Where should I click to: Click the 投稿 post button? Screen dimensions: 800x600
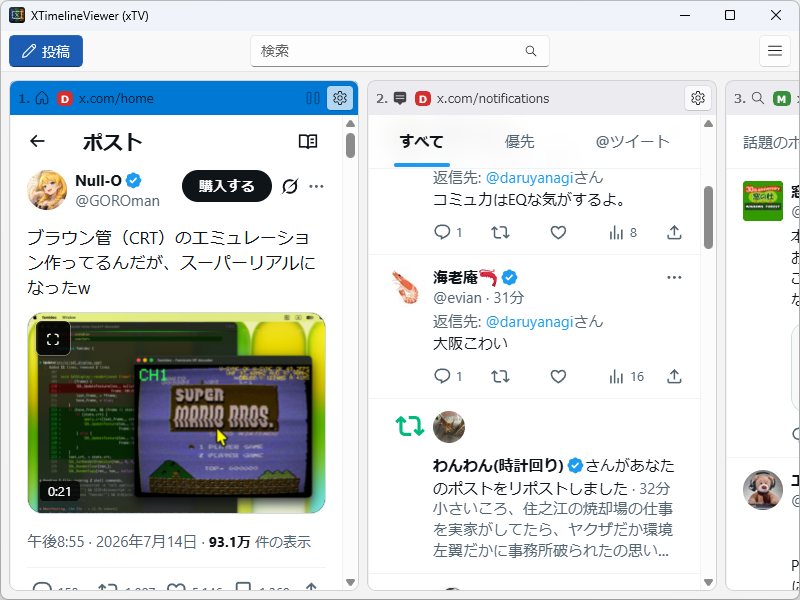point(46,51)
